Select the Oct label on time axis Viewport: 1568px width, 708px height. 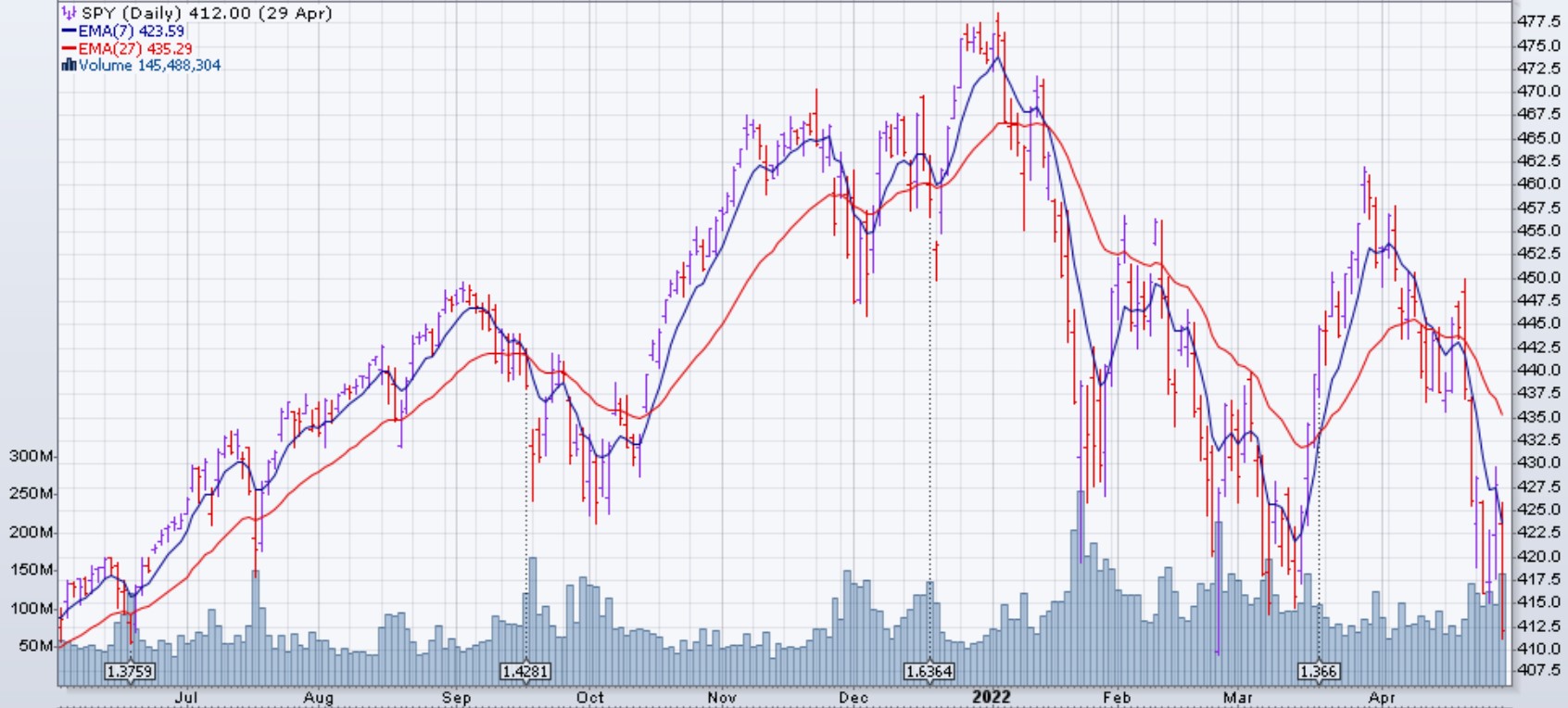coord(589,697)
